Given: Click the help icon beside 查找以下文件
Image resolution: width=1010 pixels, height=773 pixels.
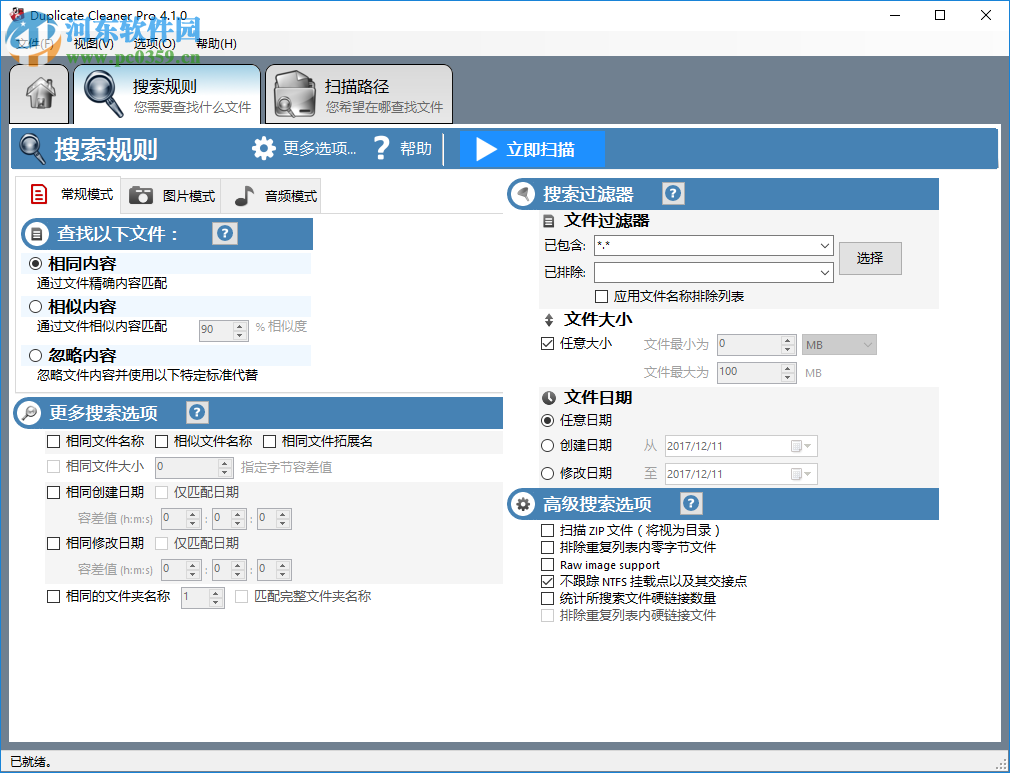Looking at the screenshot, I should [224, 233].
